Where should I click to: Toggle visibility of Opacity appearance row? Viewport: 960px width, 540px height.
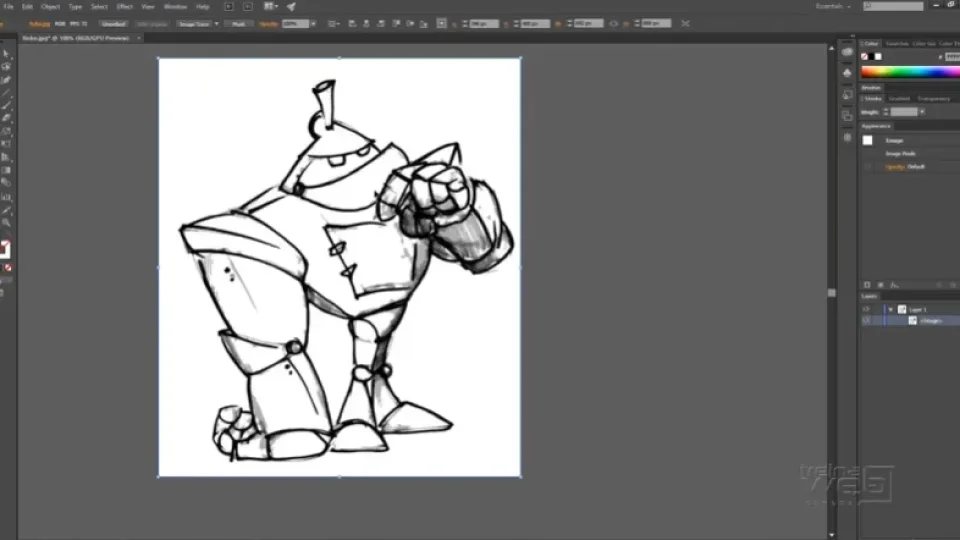(x=868, y=167)
